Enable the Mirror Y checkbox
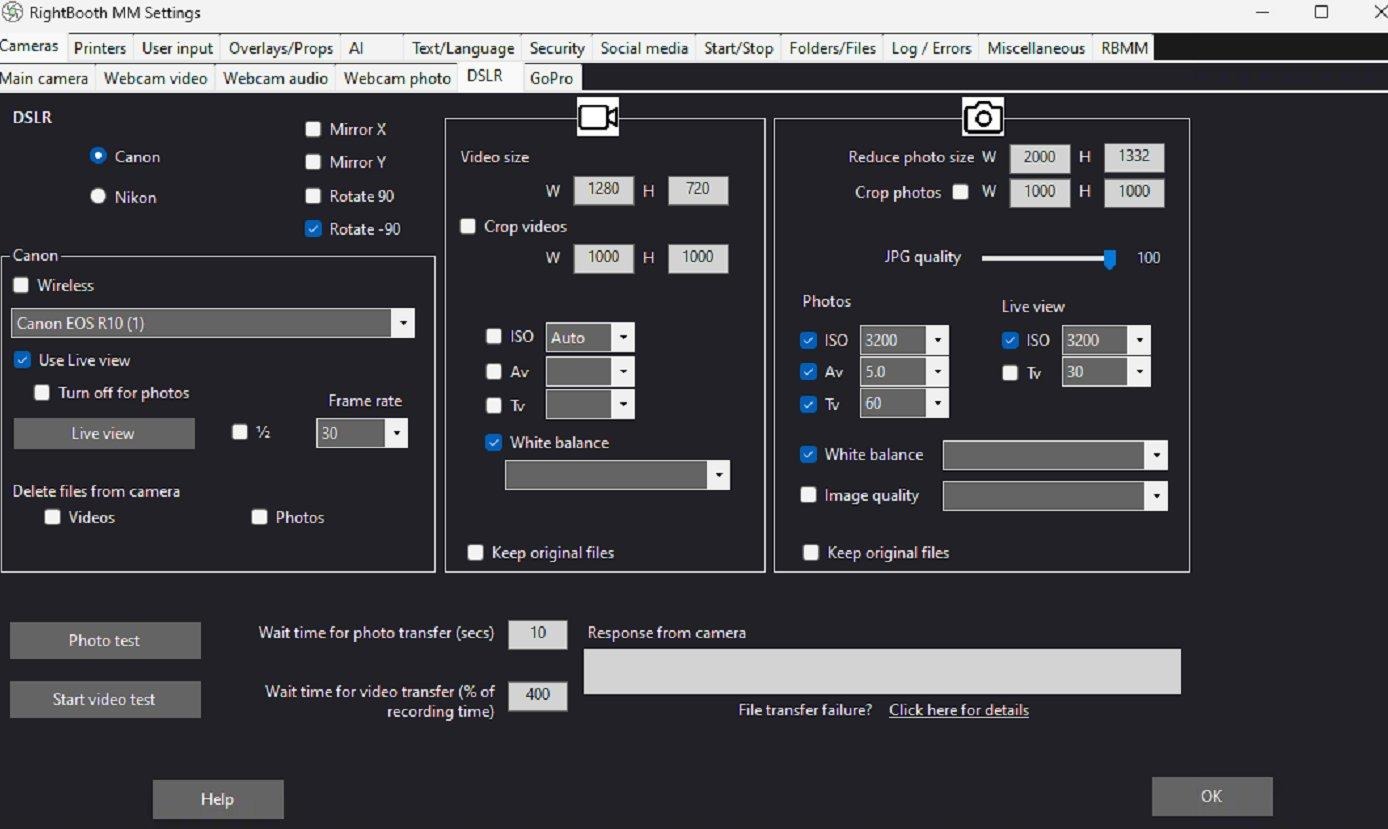This screenshot has width=1388, height=829. tap(313, 162)
